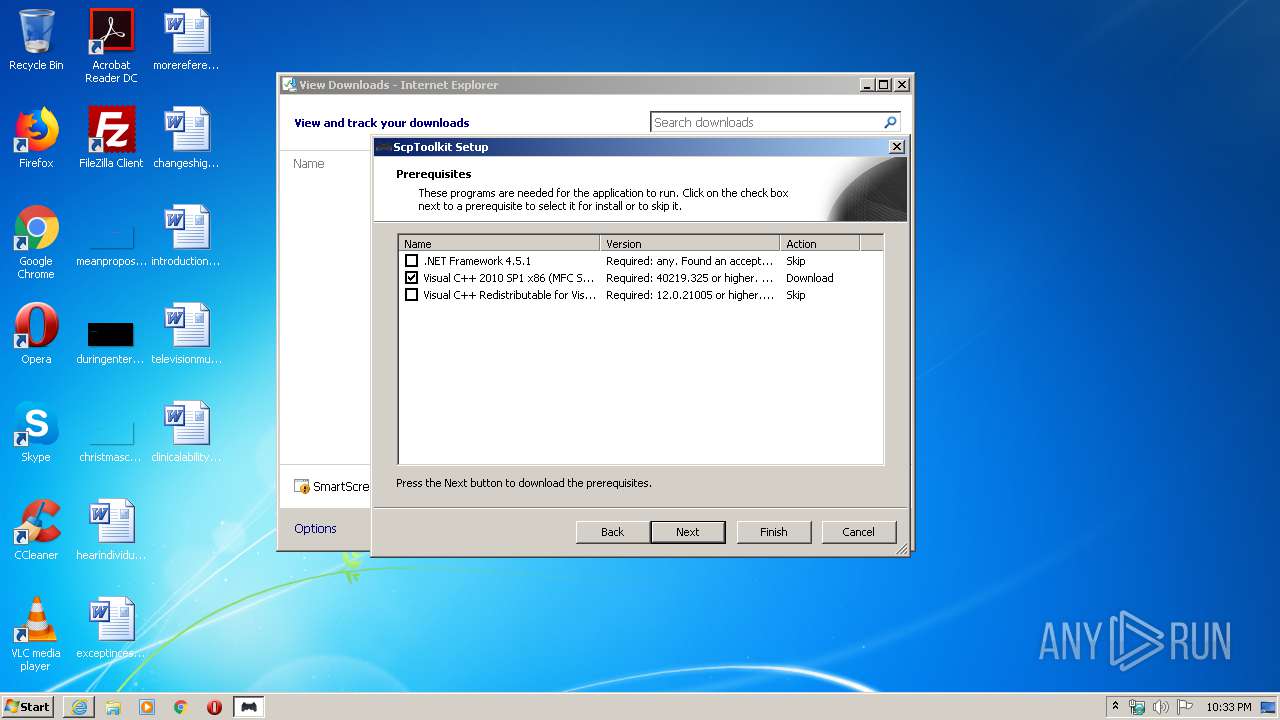Open the hearindividu… Word document icon
The image size is (1280, 720).
(x=111, y=530)
